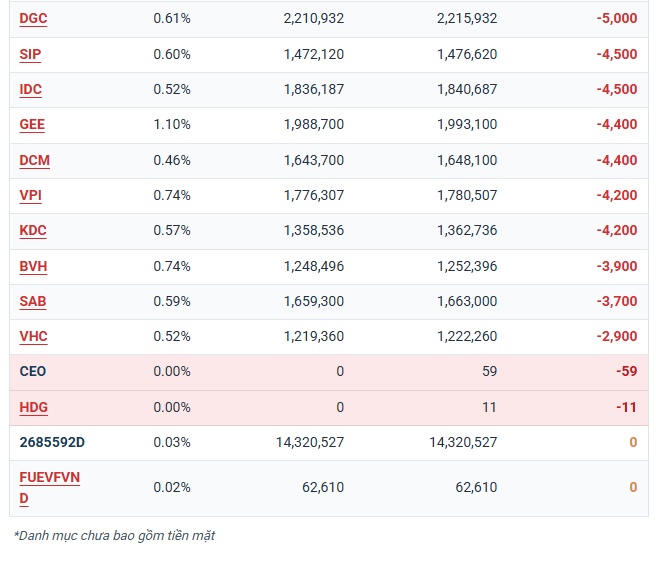Click the -3,900 change for BVH
Screen dimensions: 656x562
[x=617, y=267]
